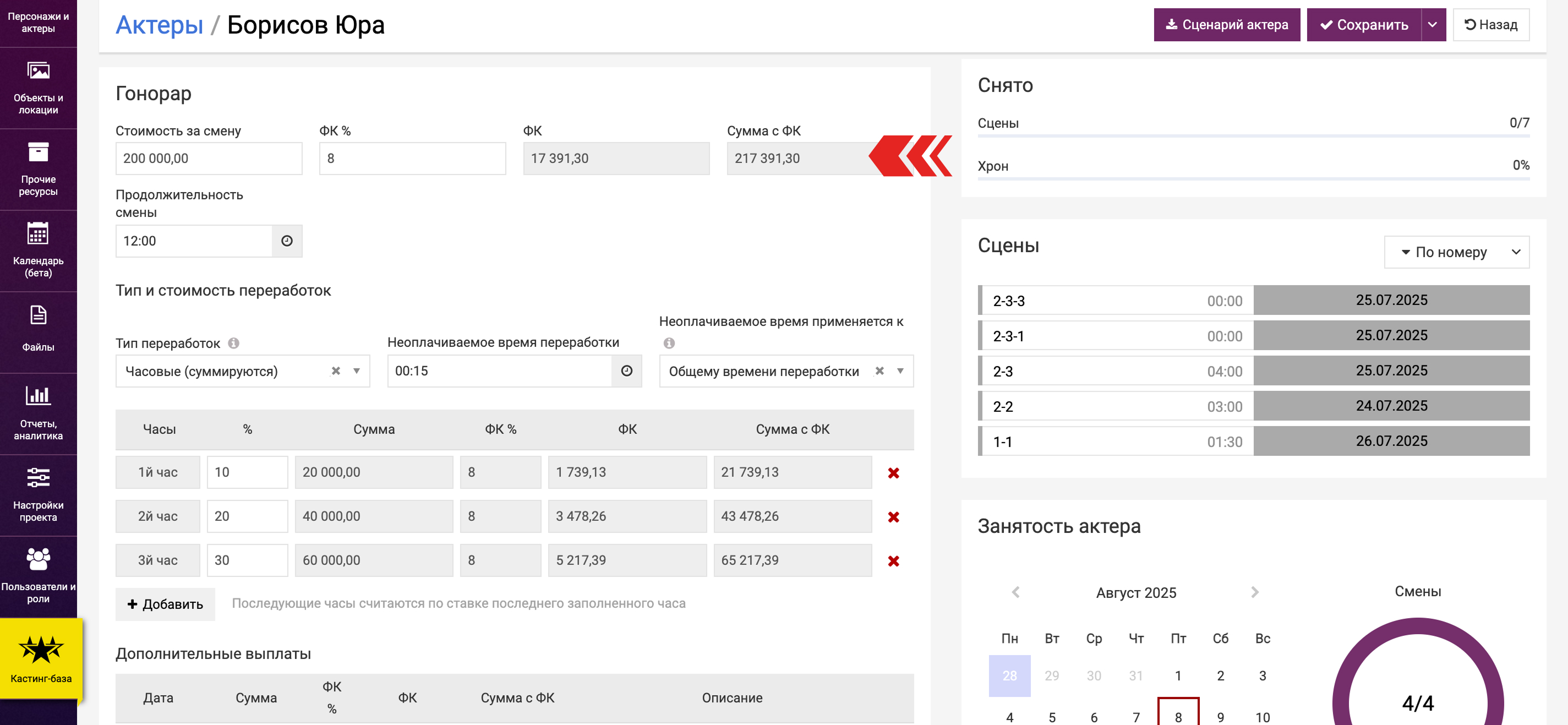Show info for Неоплачиваемое время применяется к

(669, 344)
